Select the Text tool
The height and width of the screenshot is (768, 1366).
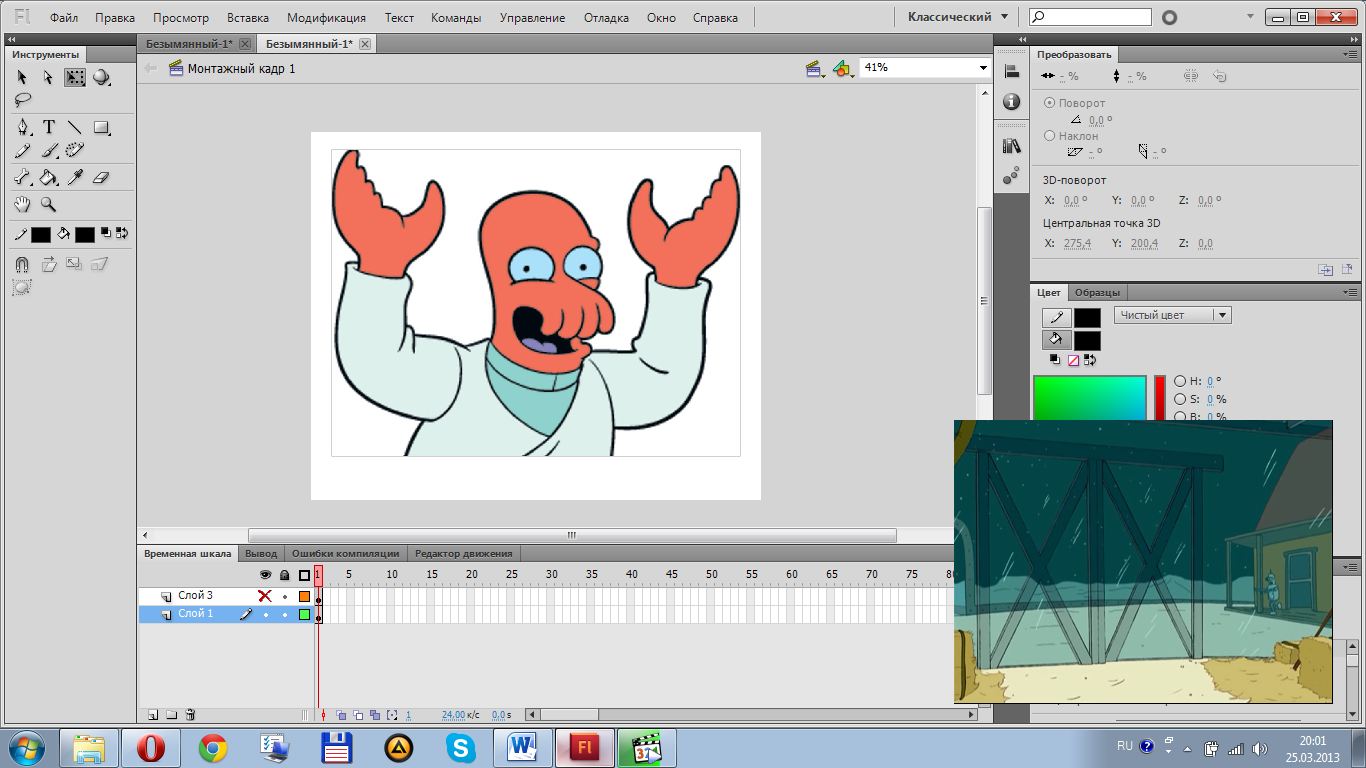click(48, 127)
